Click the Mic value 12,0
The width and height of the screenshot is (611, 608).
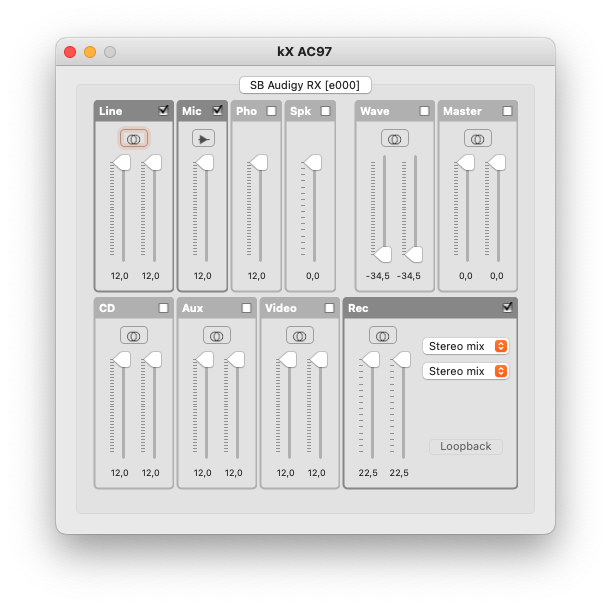(203, 276)
